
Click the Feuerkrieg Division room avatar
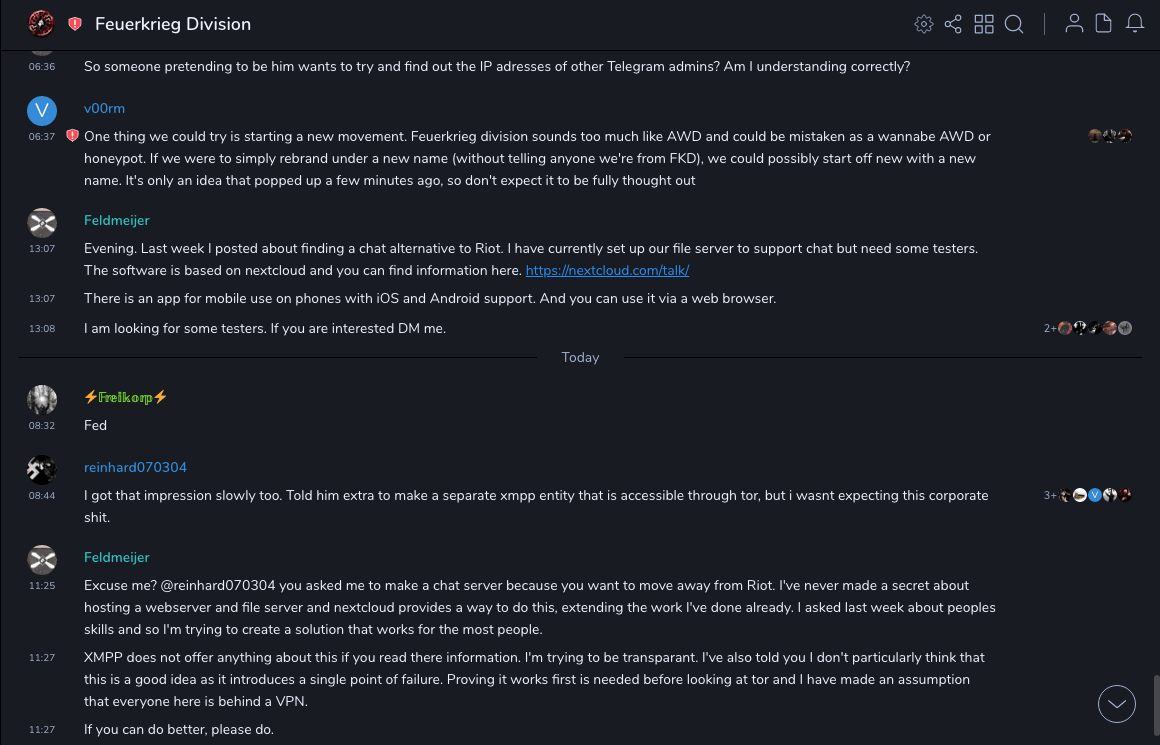click(x=41, y=23)
